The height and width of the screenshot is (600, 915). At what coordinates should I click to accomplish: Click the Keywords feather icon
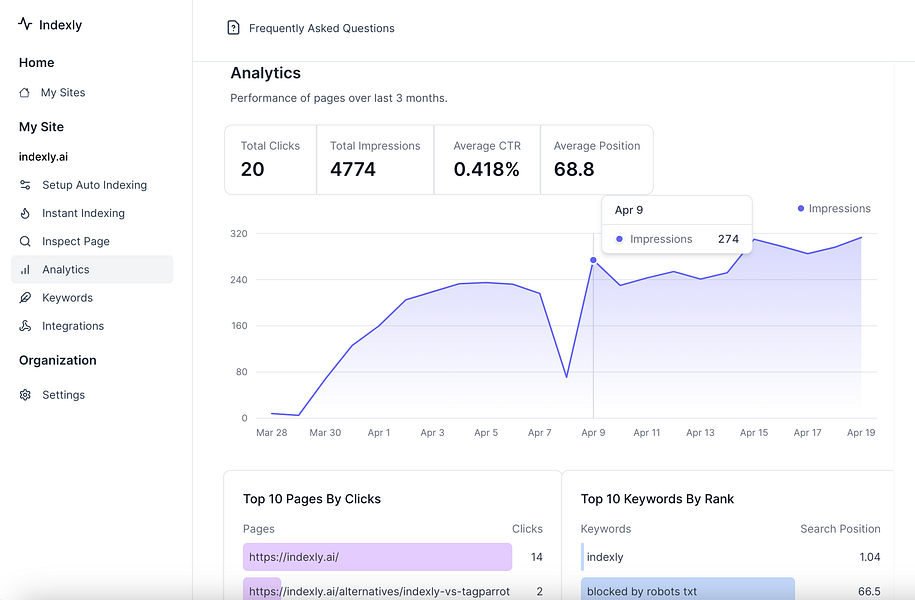coord(25,298)
